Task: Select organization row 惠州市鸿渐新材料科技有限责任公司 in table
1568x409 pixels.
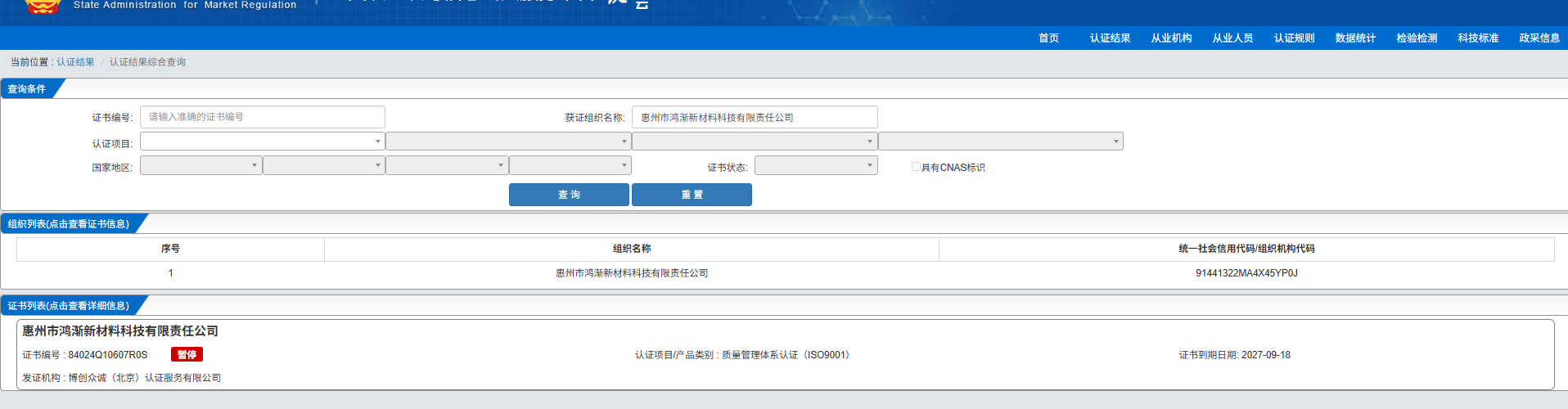Action: point(785,273)
